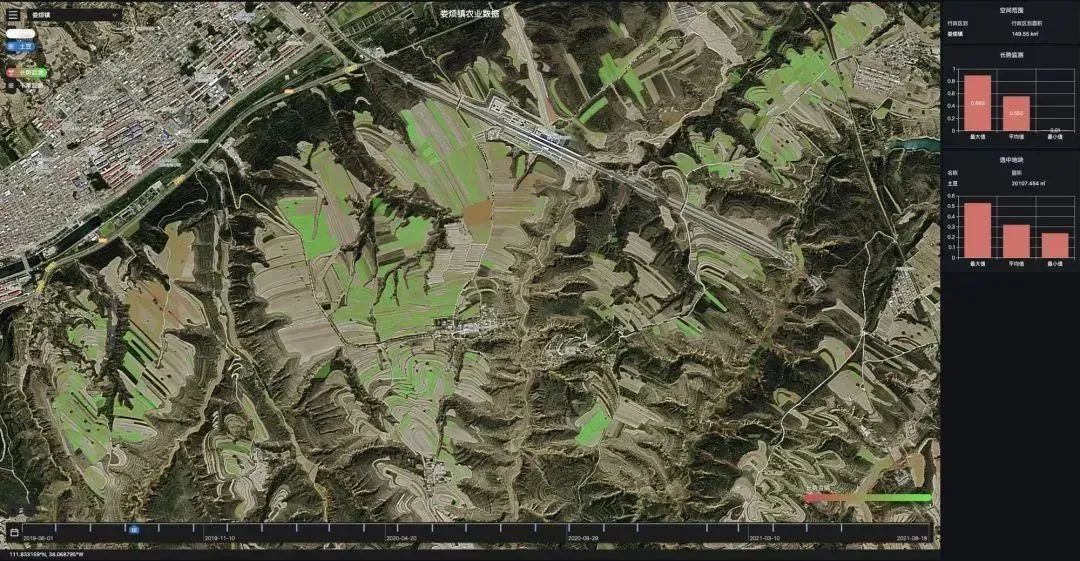Click the red icon on 长势监测 chip
Viewport: 1080px width, 561px height.
point(11,73)
